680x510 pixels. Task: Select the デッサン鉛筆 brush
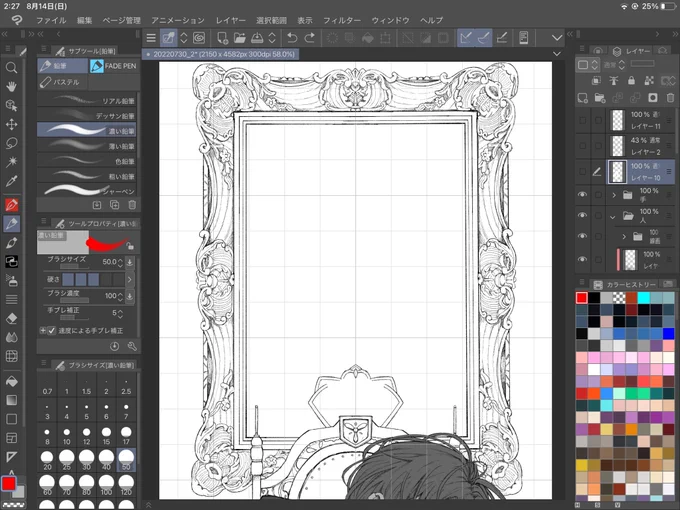point(87,116)
